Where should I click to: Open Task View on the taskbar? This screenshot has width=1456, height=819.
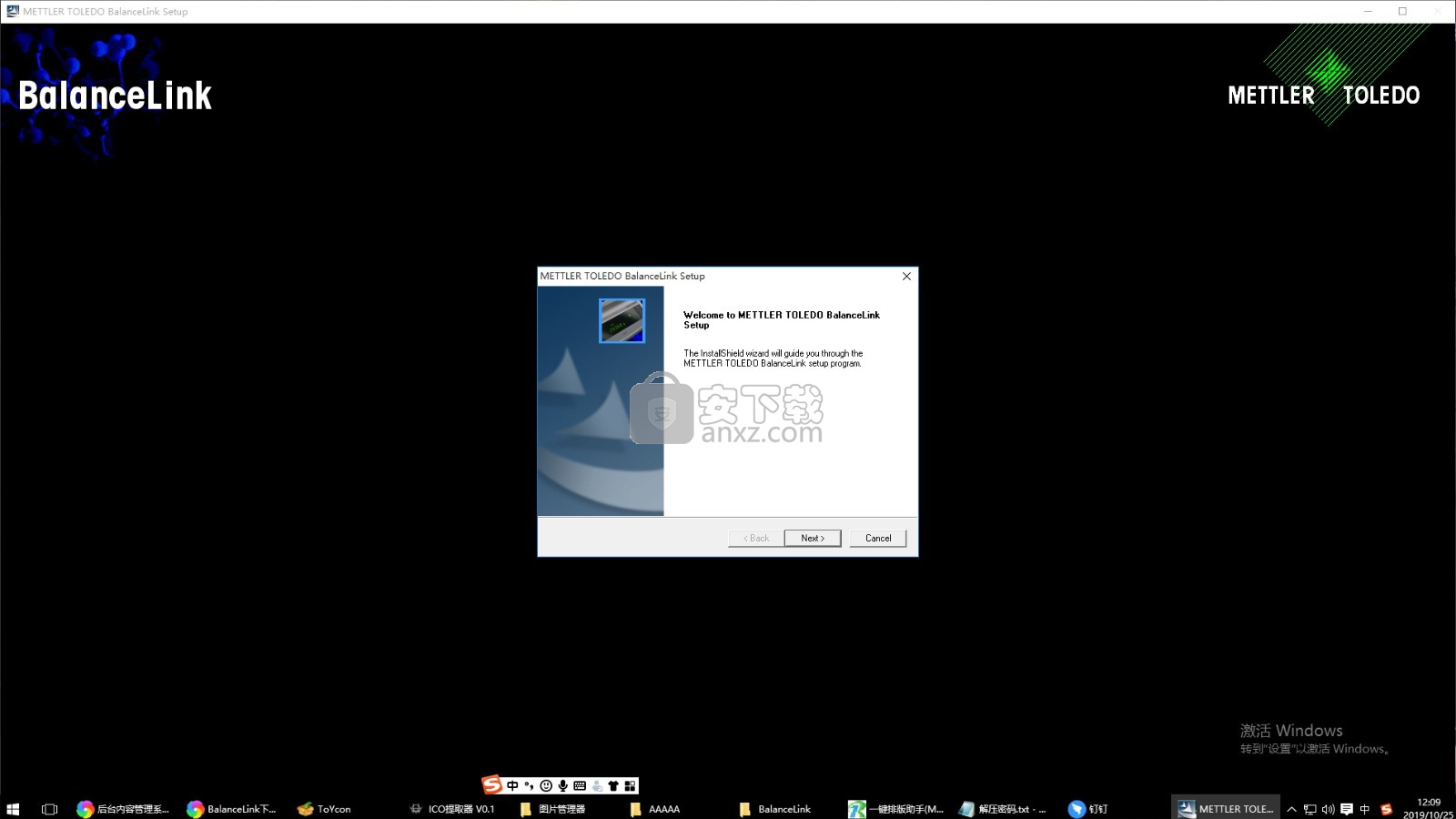point(49,808)
